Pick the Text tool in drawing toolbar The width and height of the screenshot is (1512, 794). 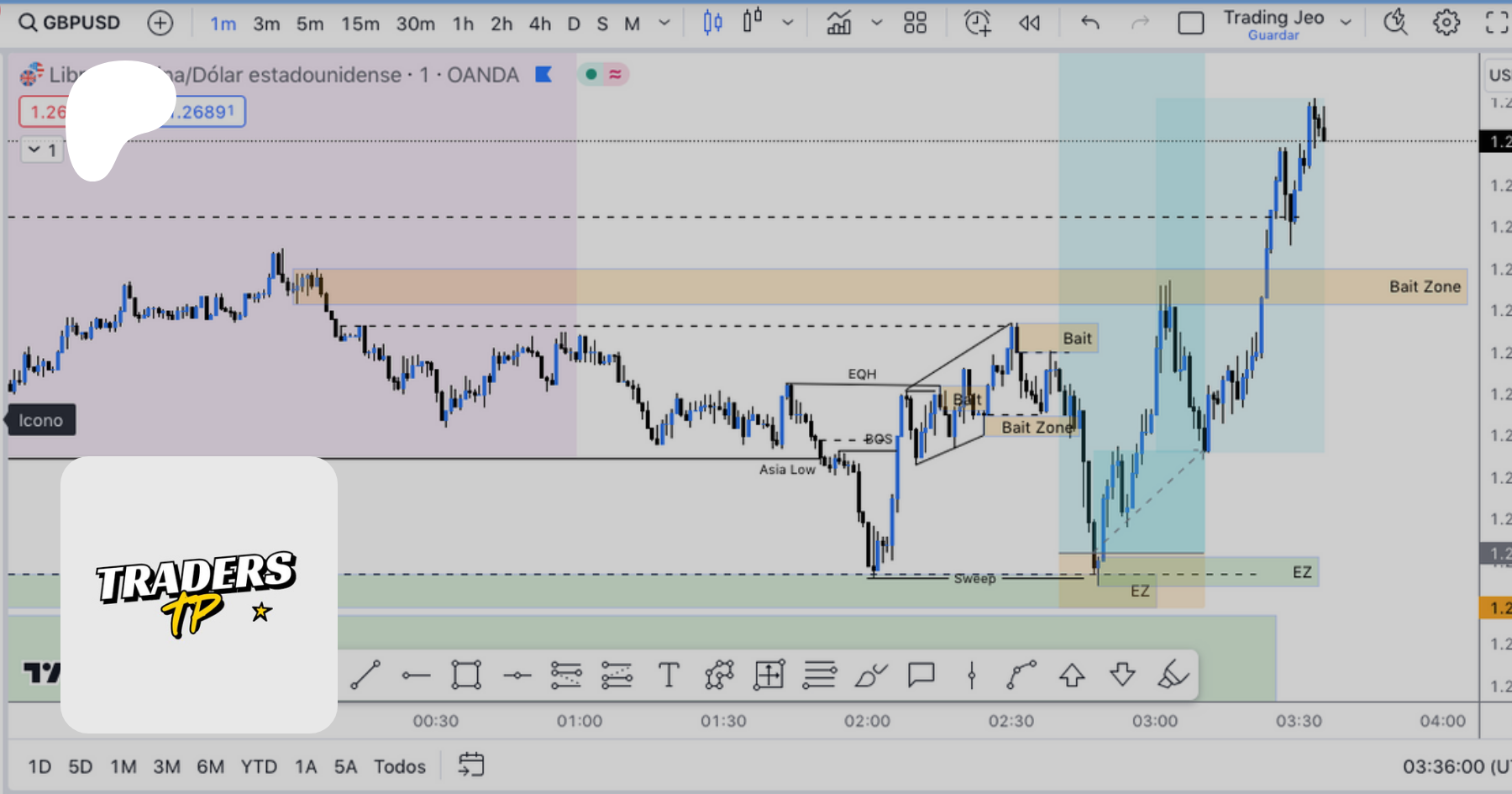pos(669,675)
